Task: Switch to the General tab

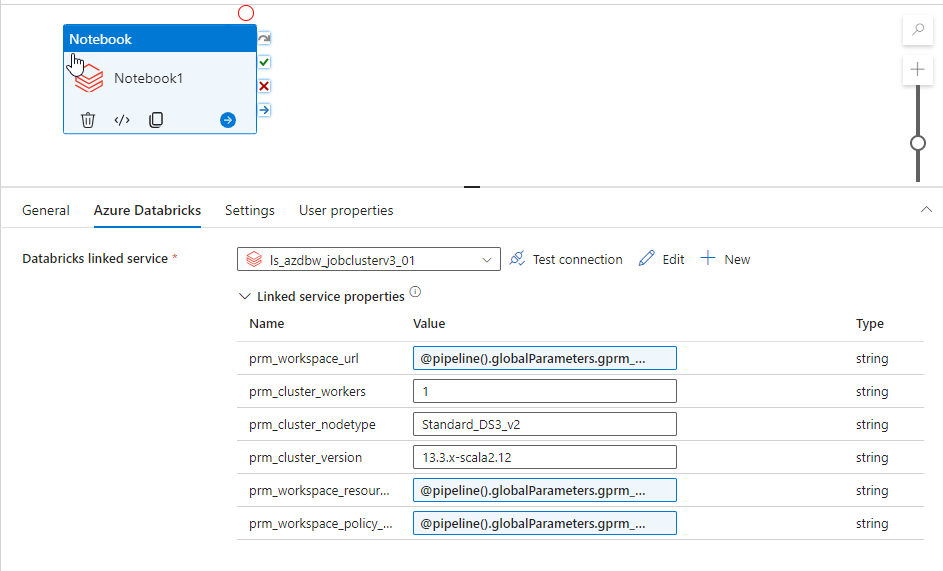Action: pos(46,211)
